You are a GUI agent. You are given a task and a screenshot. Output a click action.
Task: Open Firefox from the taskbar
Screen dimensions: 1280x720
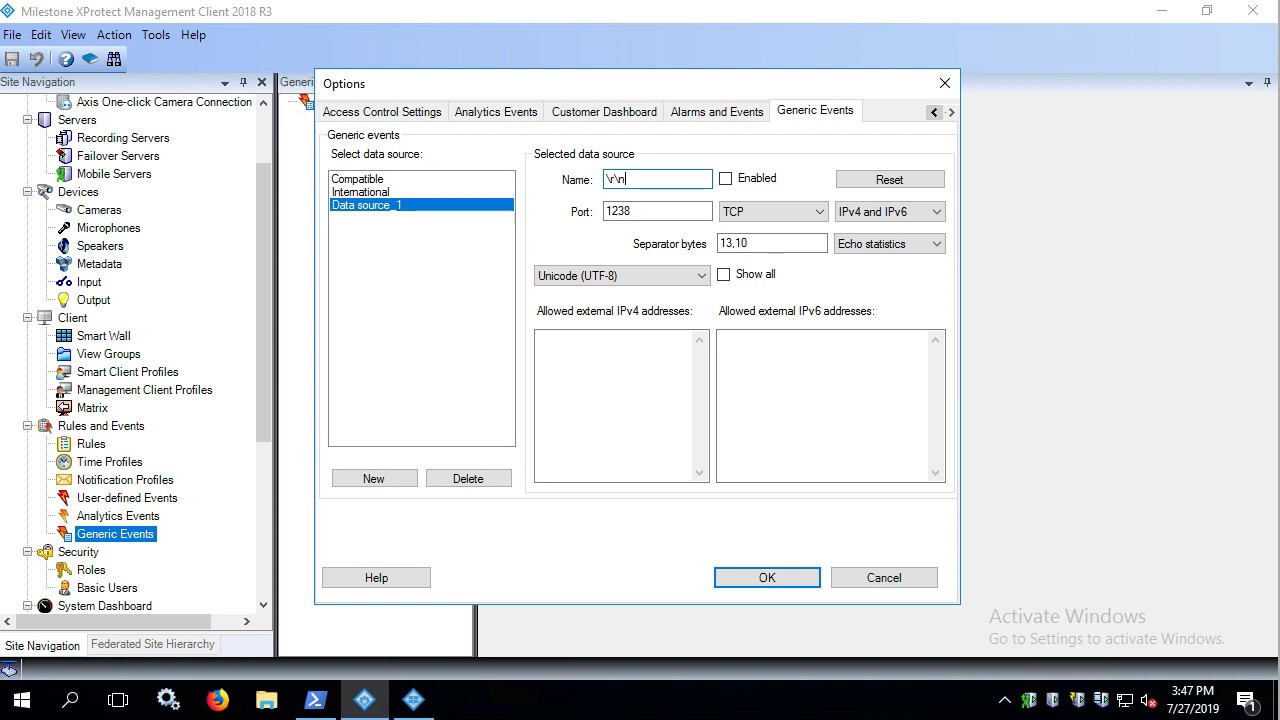coord(217,700)
